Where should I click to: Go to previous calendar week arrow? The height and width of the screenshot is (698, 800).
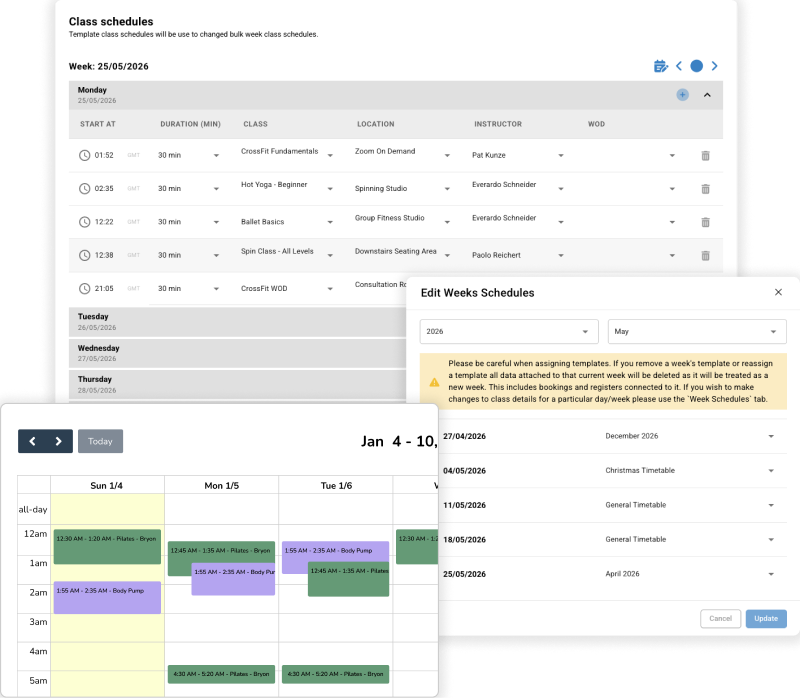(x=32, y=441)
